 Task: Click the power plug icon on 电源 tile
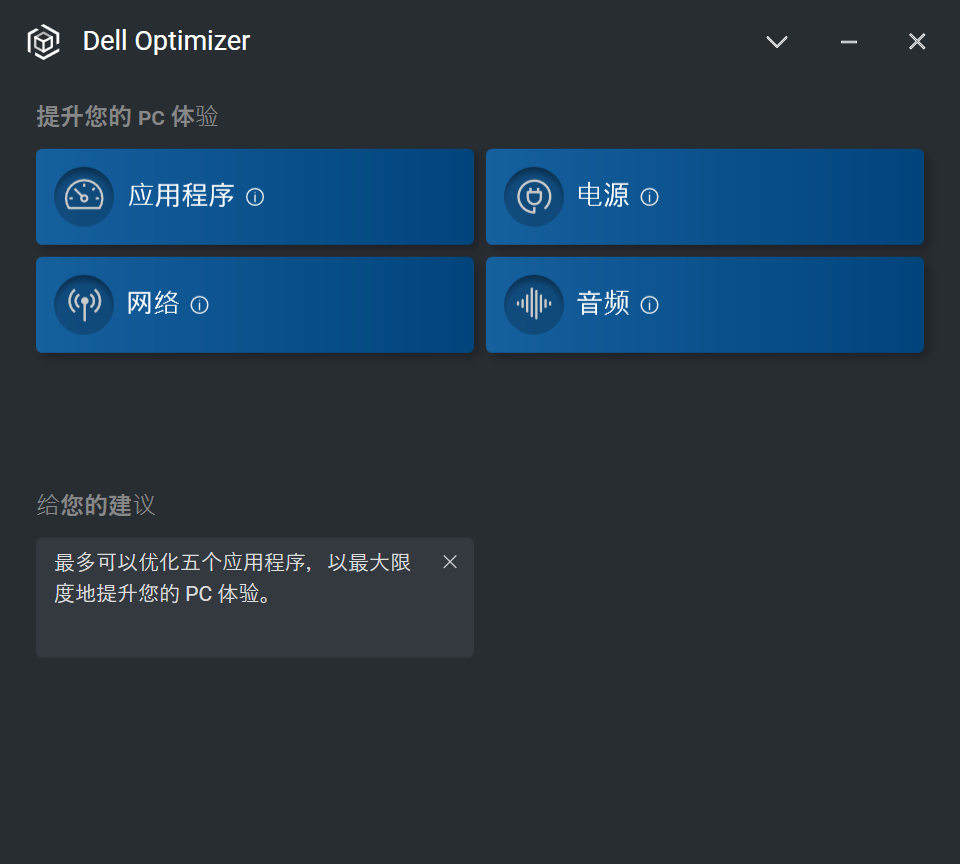[534, 196]
